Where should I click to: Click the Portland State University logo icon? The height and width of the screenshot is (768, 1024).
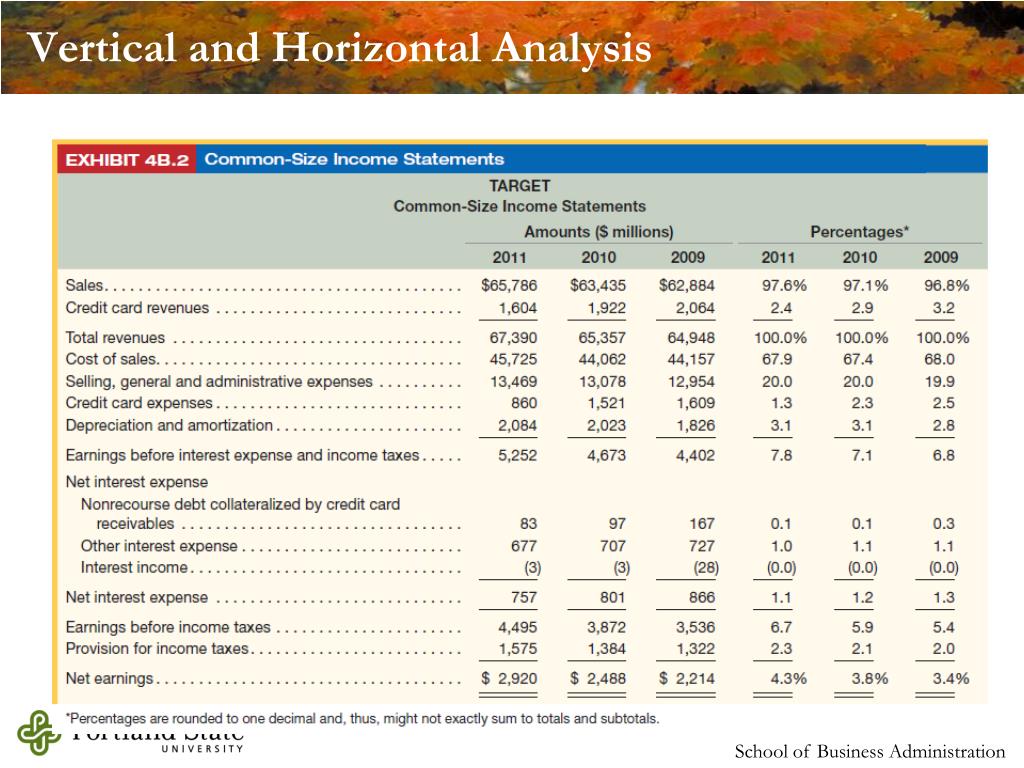click(x=39, y=733)
